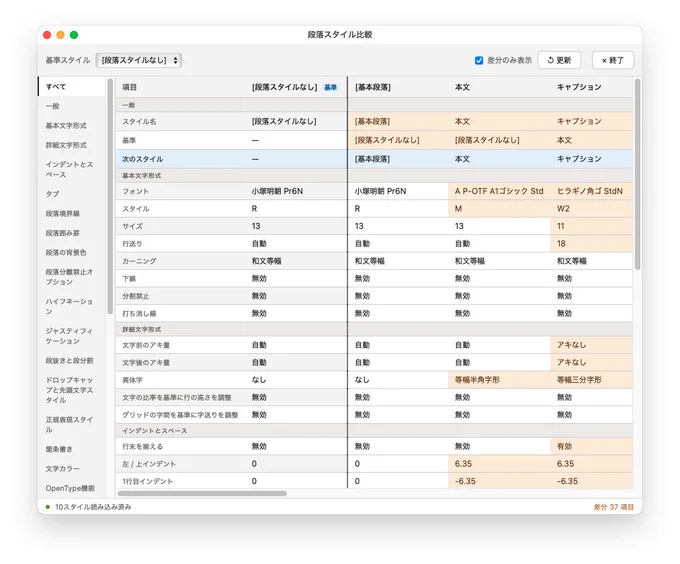The width and height of the screenshot is (680, 564).
Task: Toggle the 差分のみ表示 checkbox
Action: (x=479, y=60)
